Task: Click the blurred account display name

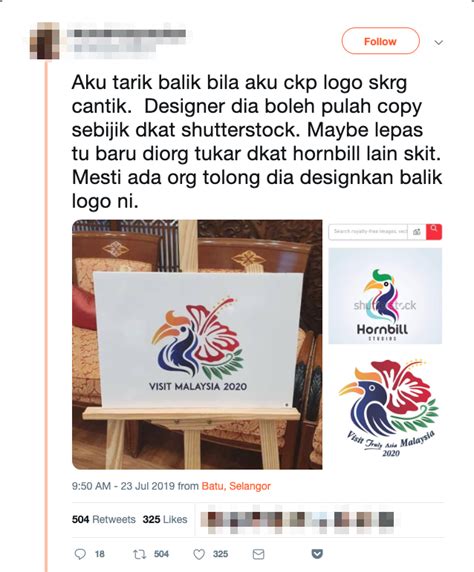Action: (127, 34)
